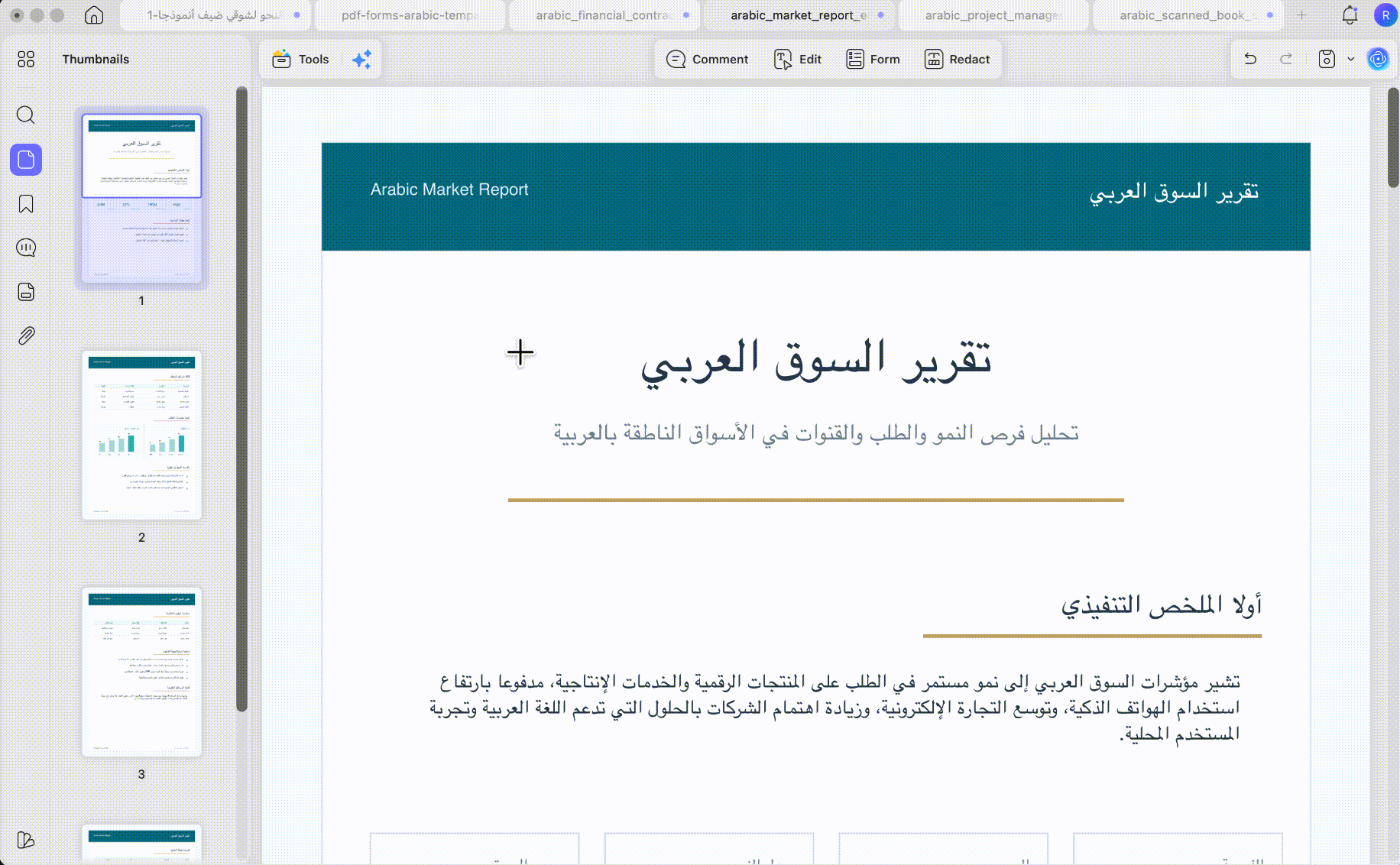Select the partially visible page 4 thumbnail
This screenshot has width=1400, height=865.
pyautogui.click(x=141, y=844)
